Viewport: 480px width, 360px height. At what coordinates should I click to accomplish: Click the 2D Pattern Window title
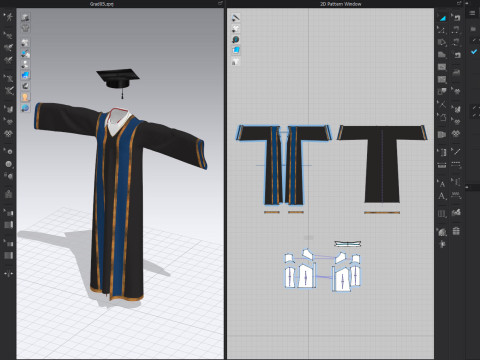click(341, 4)
